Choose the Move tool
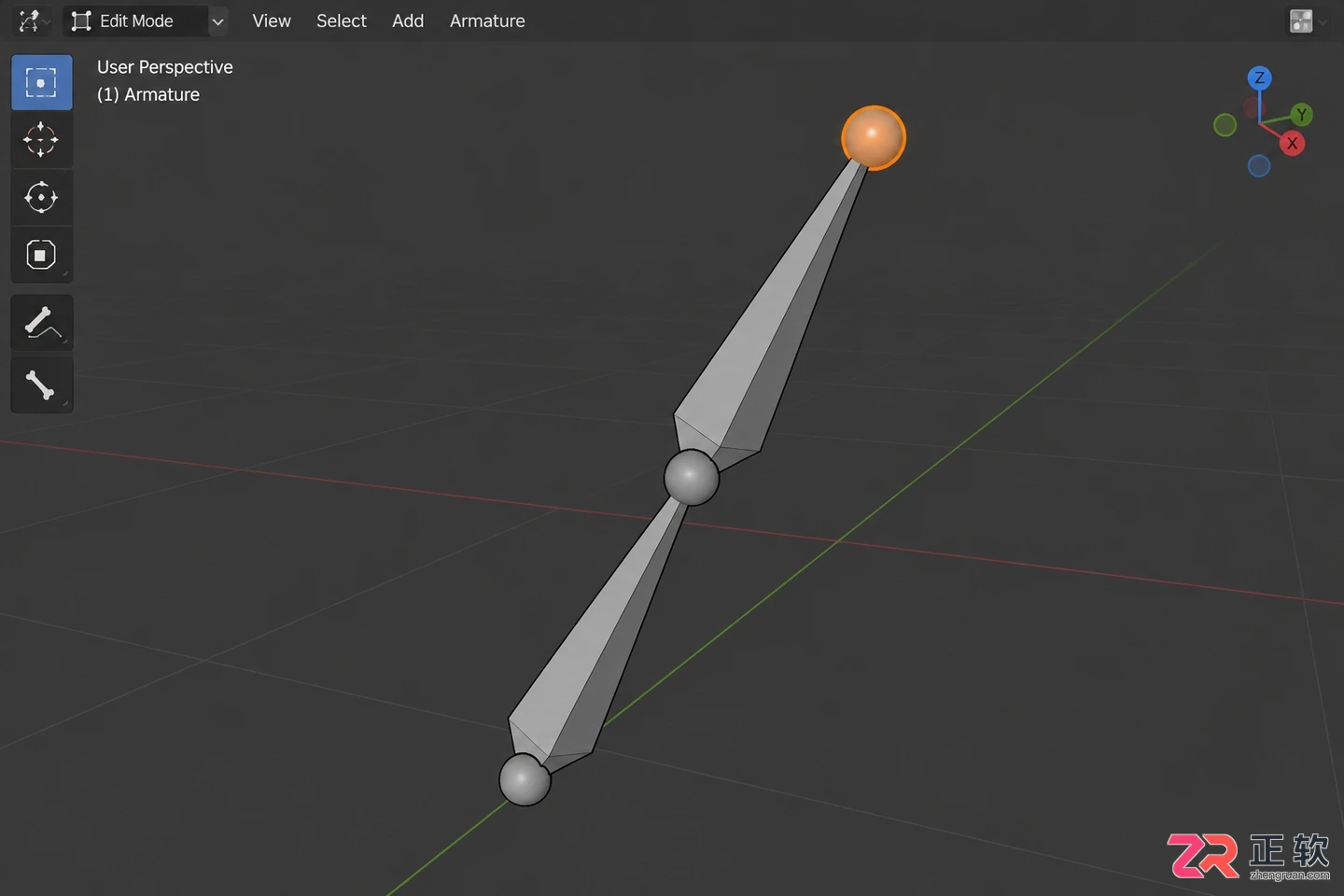Screen dimensions: 1344x896 [x=41, y=197]
